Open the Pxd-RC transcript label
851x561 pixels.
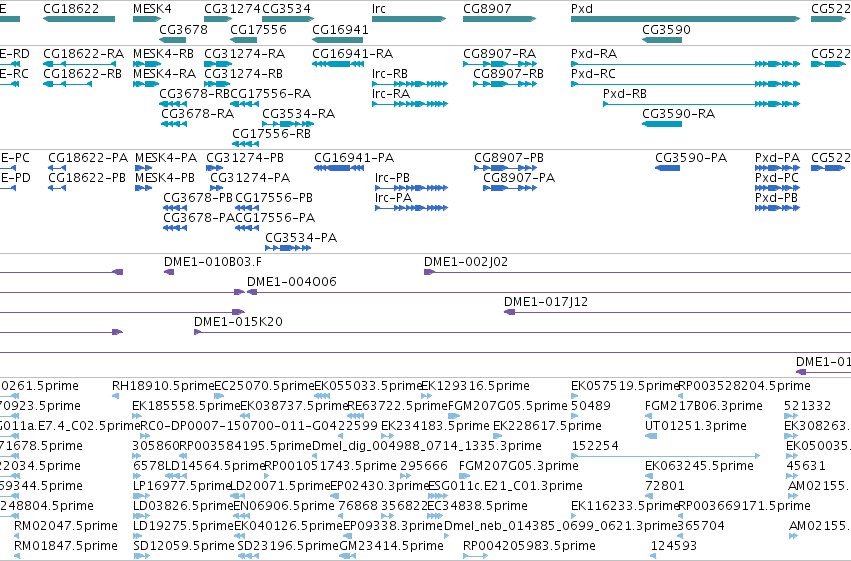(593, 74)
